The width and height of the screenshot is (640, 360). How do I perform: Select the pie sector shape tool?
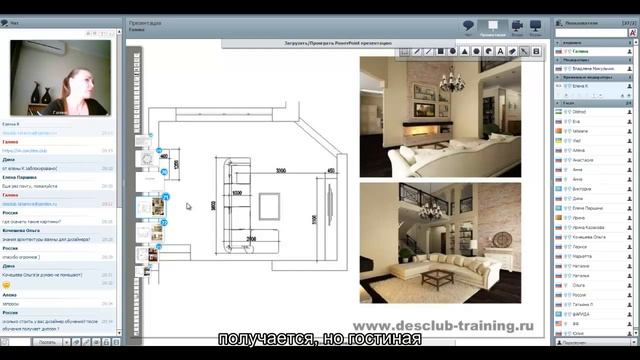coord(489,51)
